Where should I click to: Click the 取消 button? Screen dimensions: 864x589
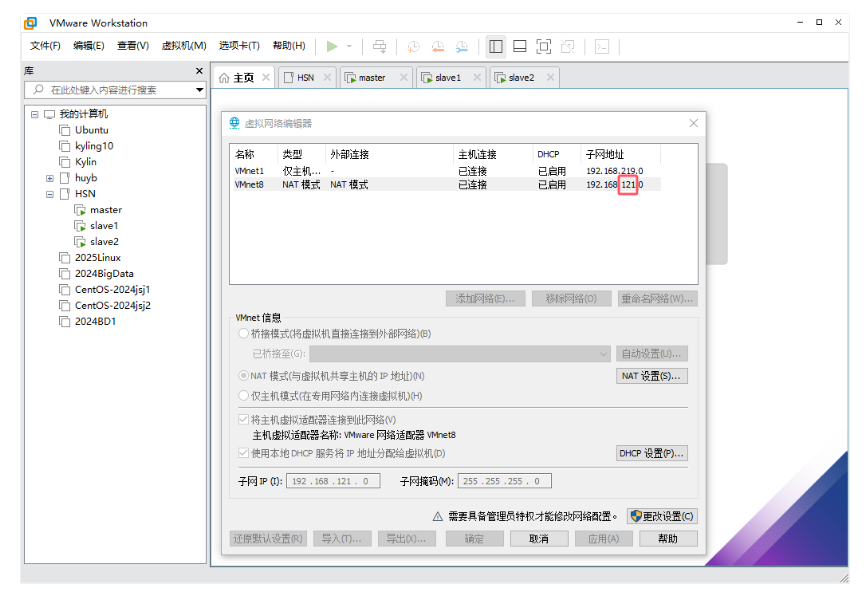(538, 539)
